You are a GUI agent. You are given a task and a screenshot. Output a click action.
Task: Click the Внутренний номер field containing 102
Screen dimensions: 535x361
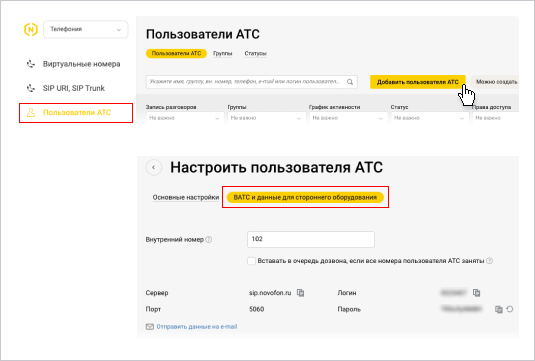point(310,240)
